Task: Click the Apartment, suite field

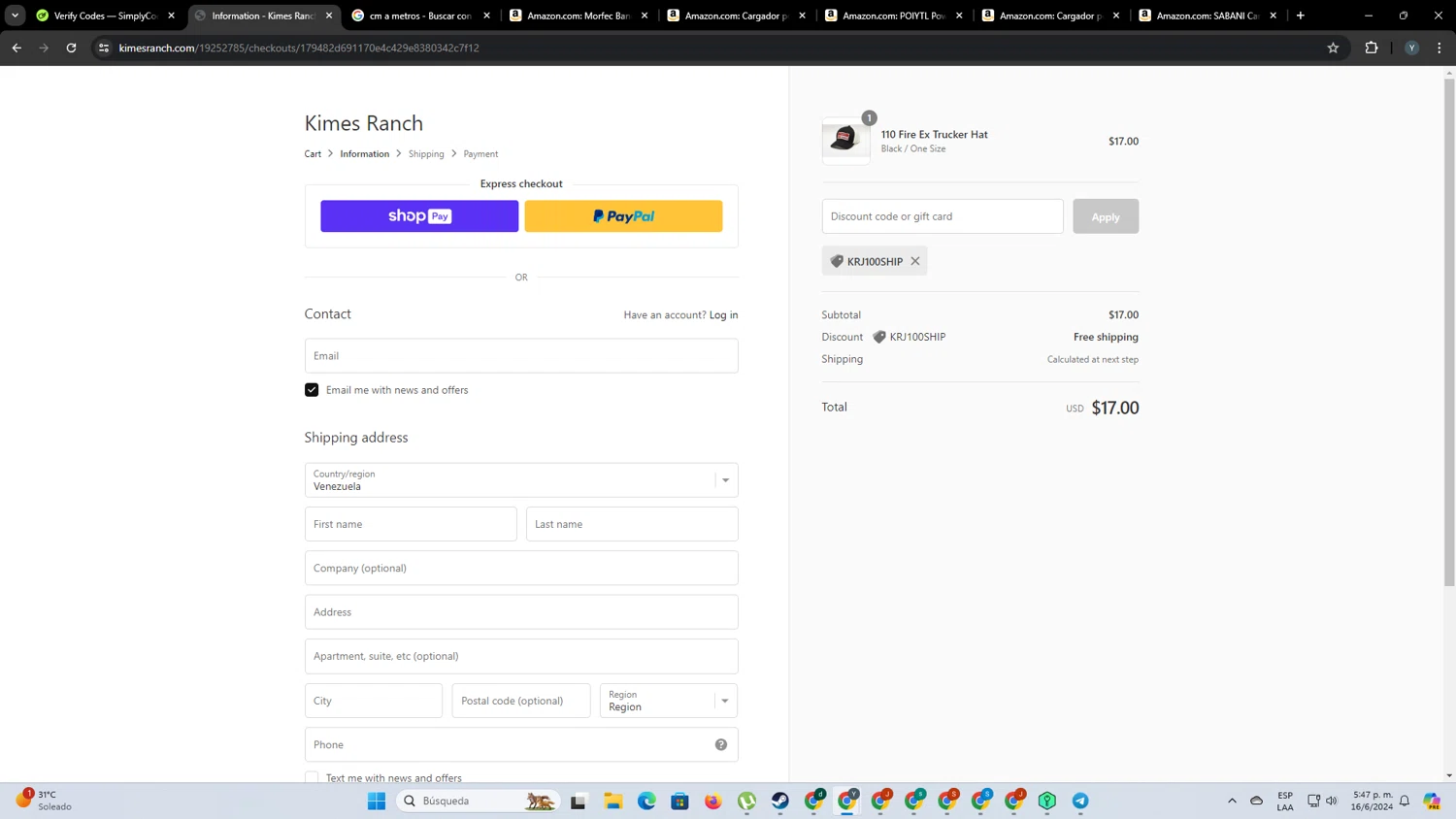Action: (x=521, y=656)
